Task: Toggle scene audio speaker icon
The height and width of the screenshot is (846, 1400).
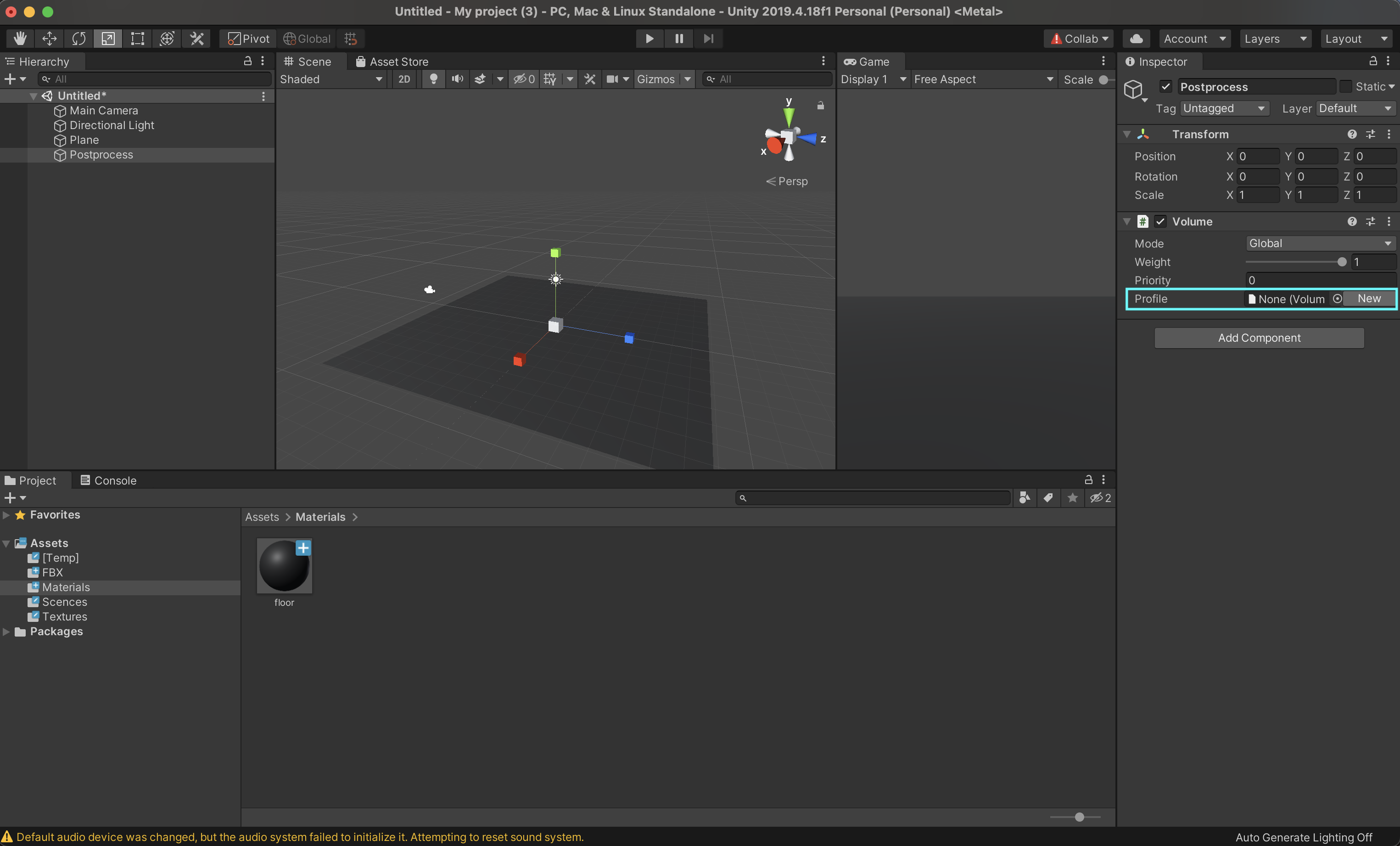Action: tap(457, 79)
